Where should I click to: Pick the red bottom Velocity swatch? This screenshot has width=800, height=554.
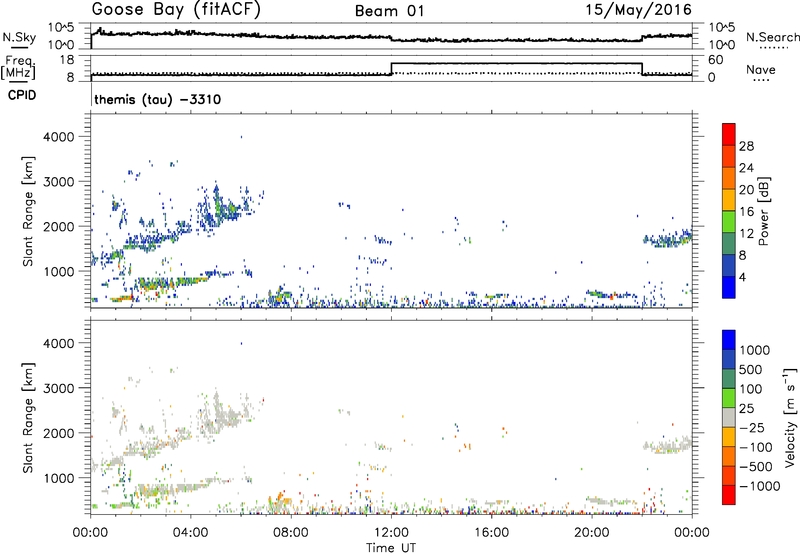729,495
